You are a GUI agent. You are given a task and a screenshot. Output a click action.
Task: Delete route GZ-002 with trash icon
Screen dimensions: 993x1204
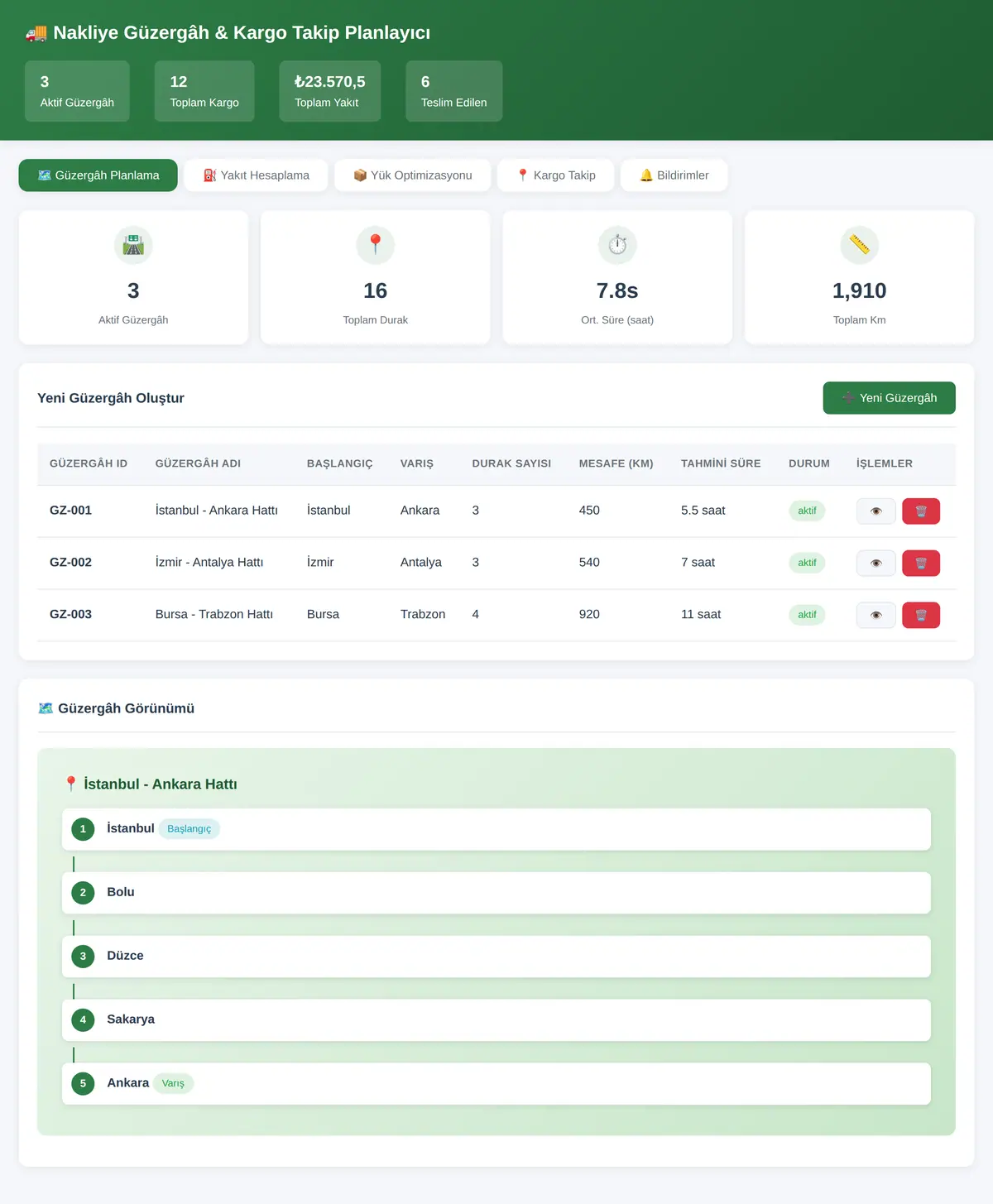click(x=921, y=564)
